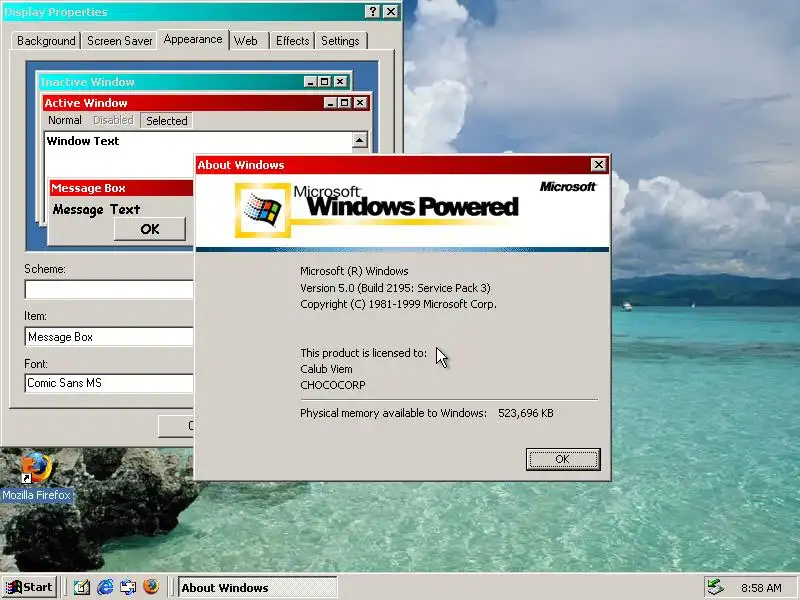The width and height of the screenshot is (800, 600).
Task: Open the Font combo box showing Comic Sans MS
Action: (109, 383)
